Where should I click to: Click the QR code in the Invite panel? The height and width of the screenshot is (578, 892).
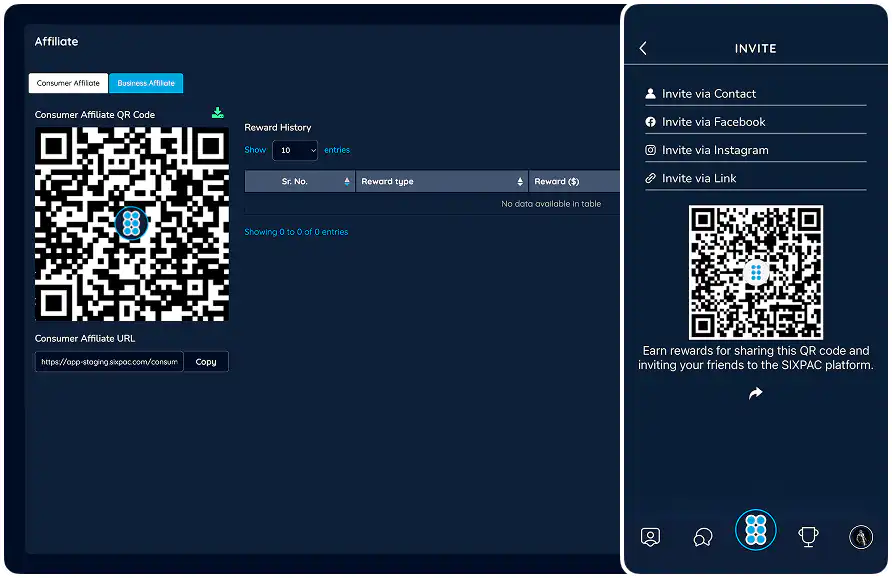[755, 272]
